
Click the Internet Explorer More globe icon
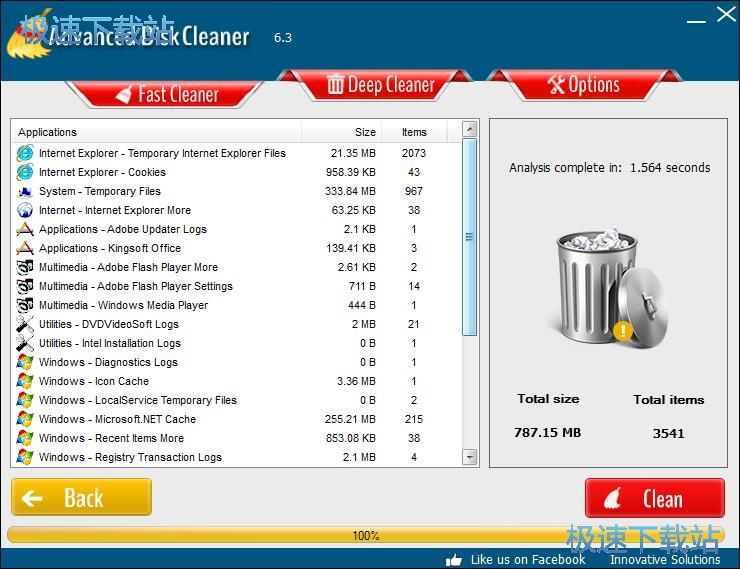point(25,210)
